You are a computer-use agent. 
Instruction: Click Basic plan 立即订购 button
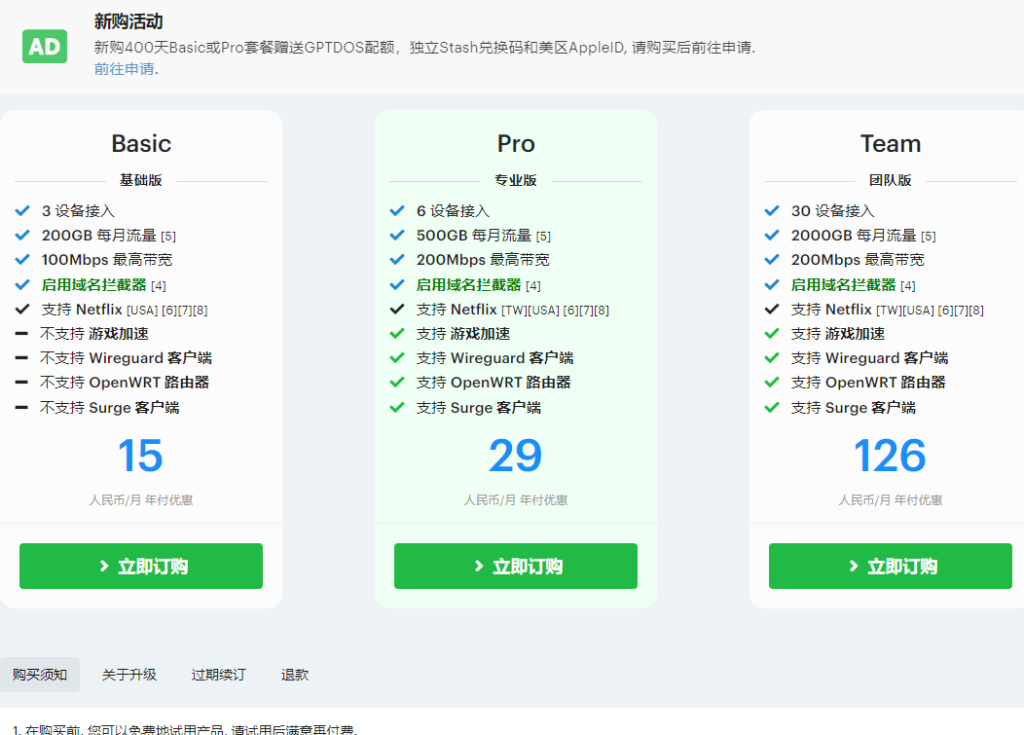pos(141,566)
